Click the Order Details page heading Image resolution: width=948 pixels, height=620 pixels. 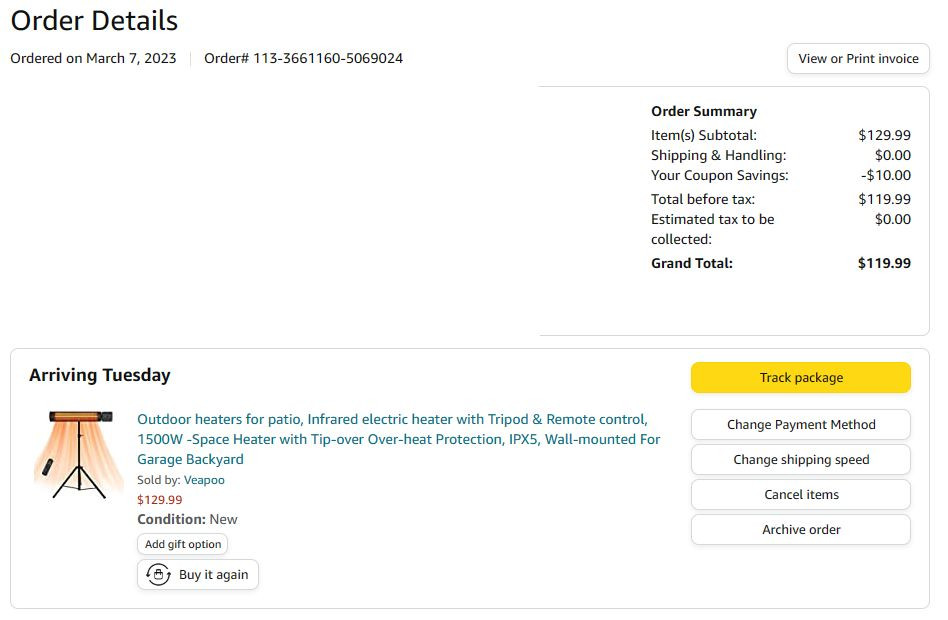tap(94, 20)
